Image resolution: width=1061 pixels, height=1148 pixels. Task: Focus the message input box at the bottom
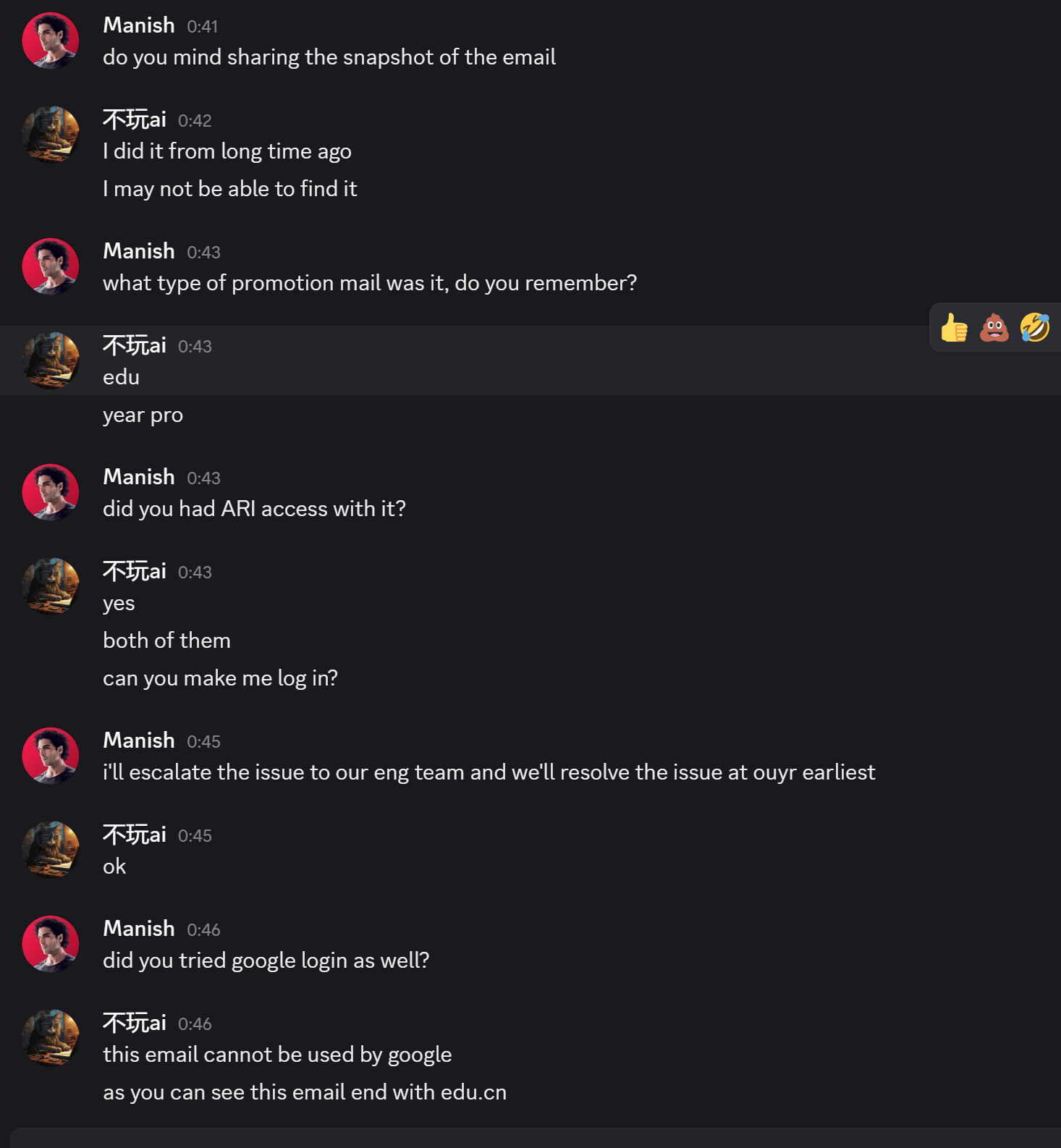pyautogui.click(x=536, y=1139)
